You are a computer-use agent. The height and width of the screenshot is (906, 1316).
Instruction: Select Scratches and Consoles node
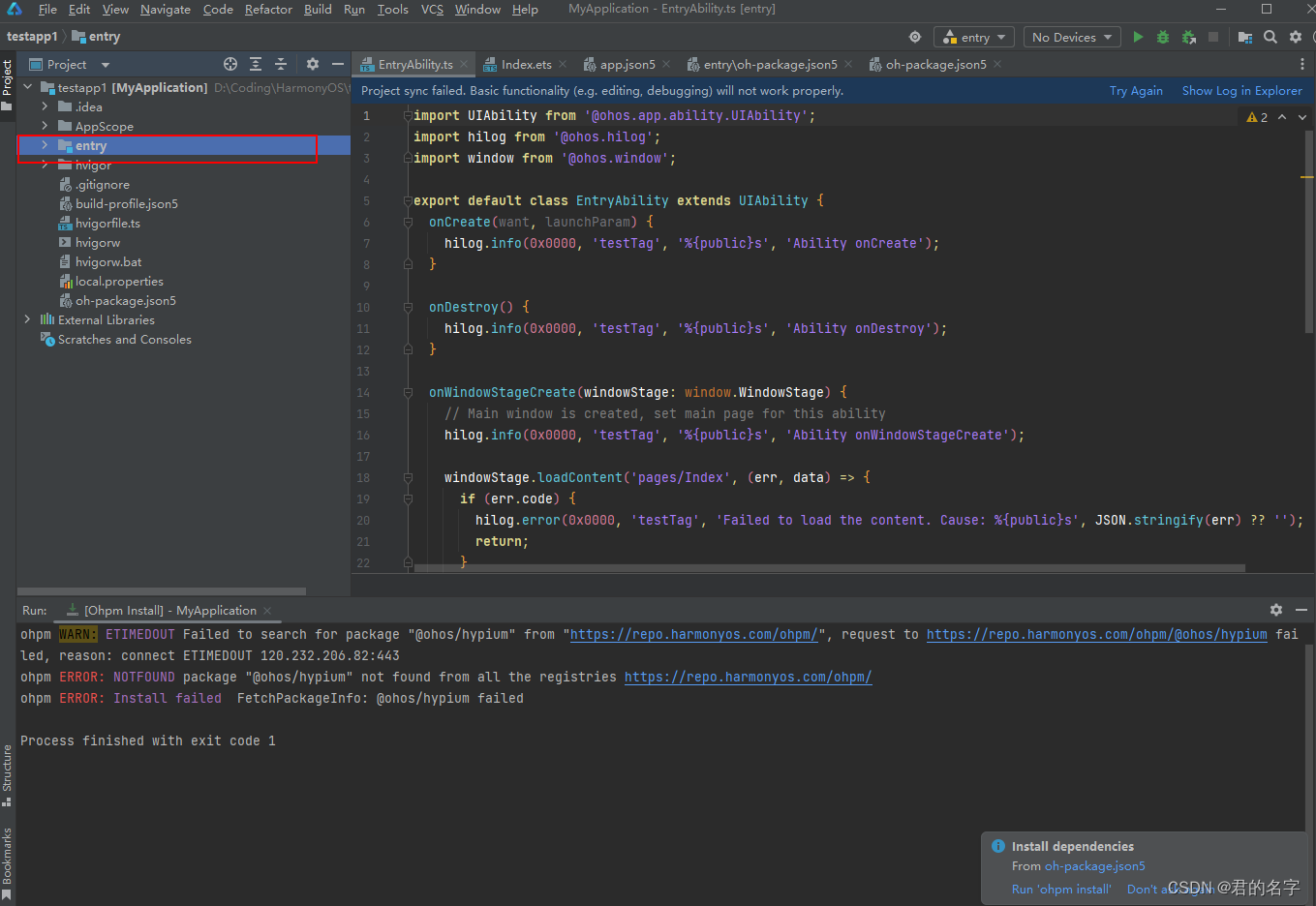click(124, 340)
